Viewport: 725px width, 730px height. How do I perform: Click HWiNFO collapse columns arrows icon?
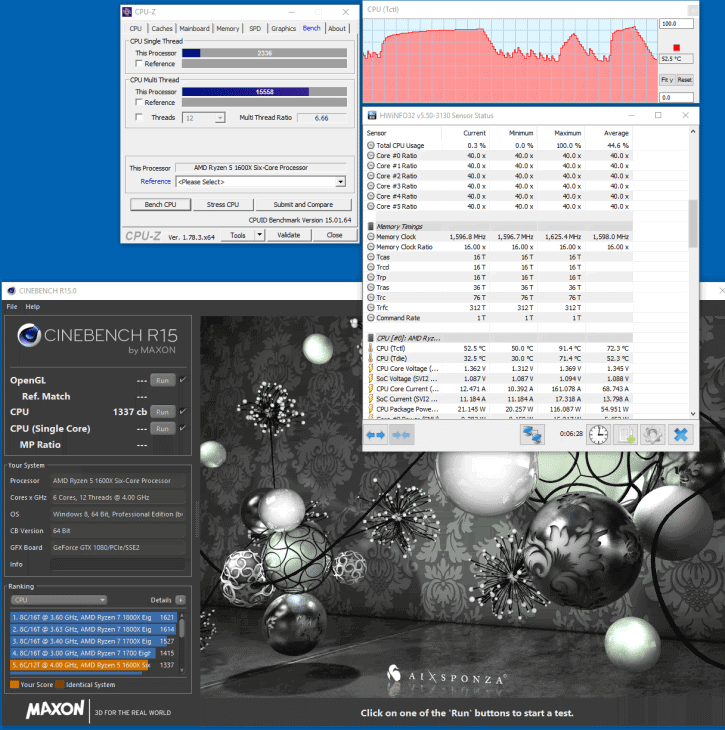coord(401,435)
